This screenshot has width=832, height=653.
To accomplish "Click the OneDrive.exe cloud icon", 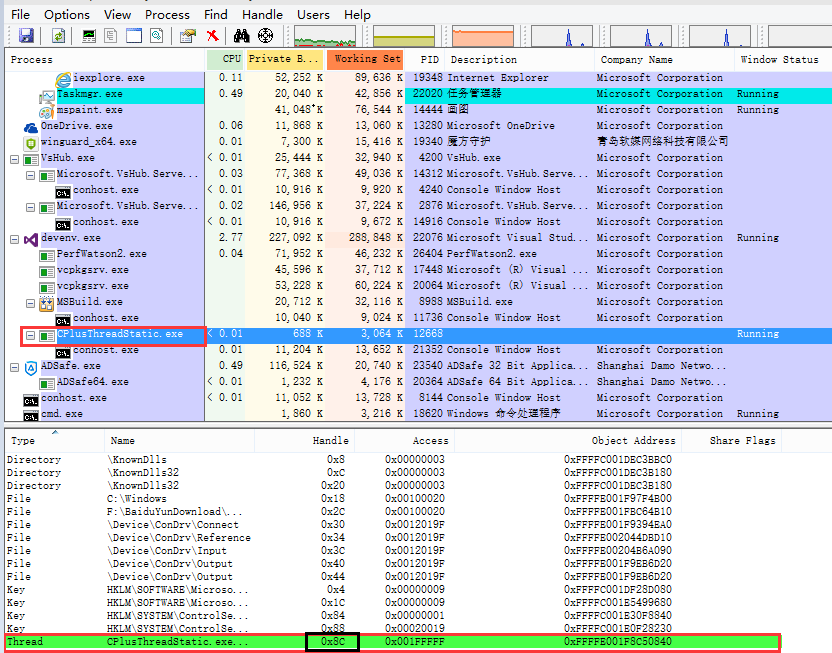I will 31,127.
